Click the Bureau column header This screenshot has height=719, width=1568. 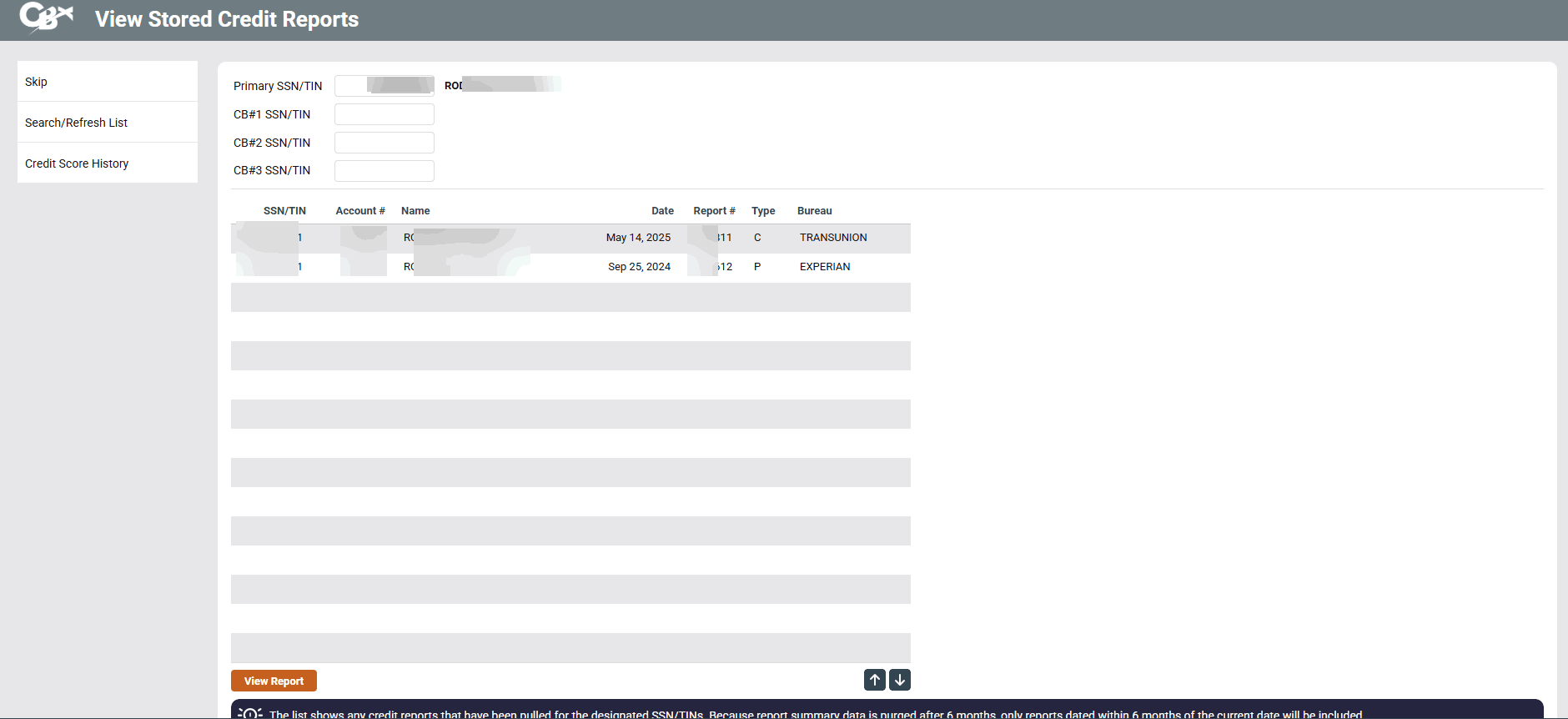(814, 211)
